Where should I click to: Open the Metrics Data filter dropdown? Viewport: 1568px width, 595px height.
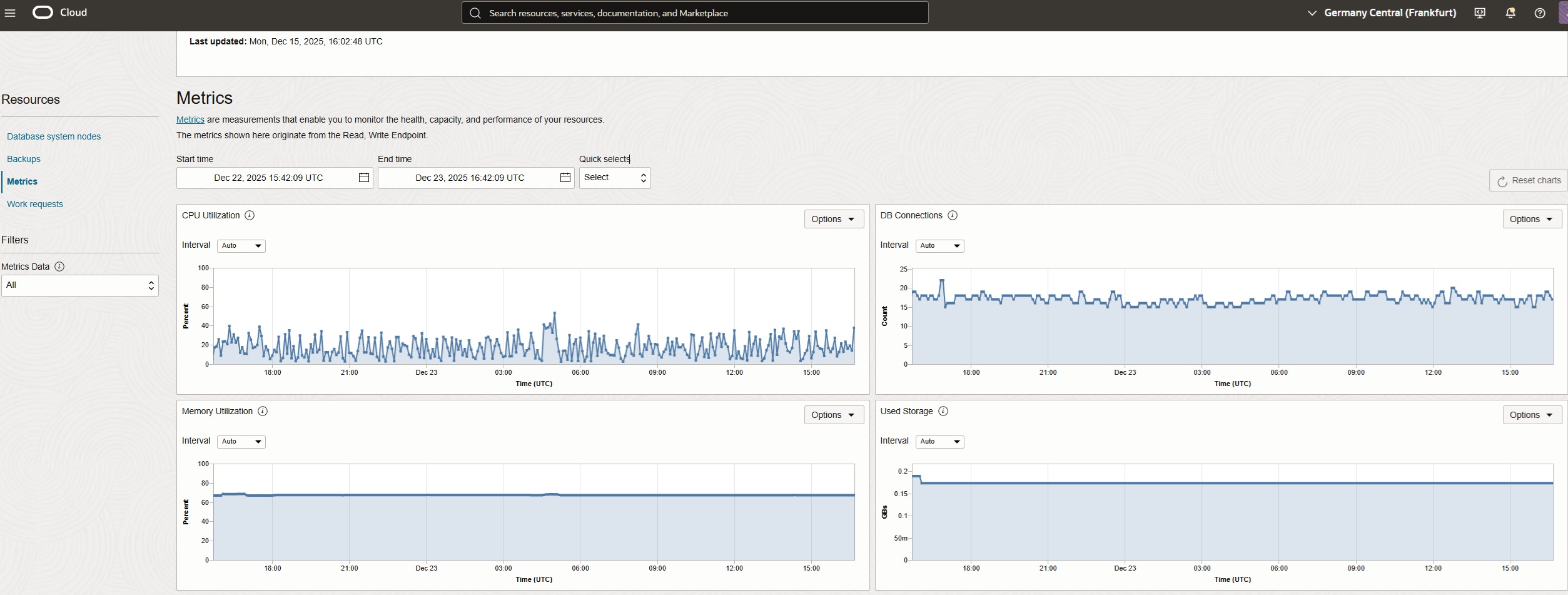pyautogui.click(x=79, y=285)
